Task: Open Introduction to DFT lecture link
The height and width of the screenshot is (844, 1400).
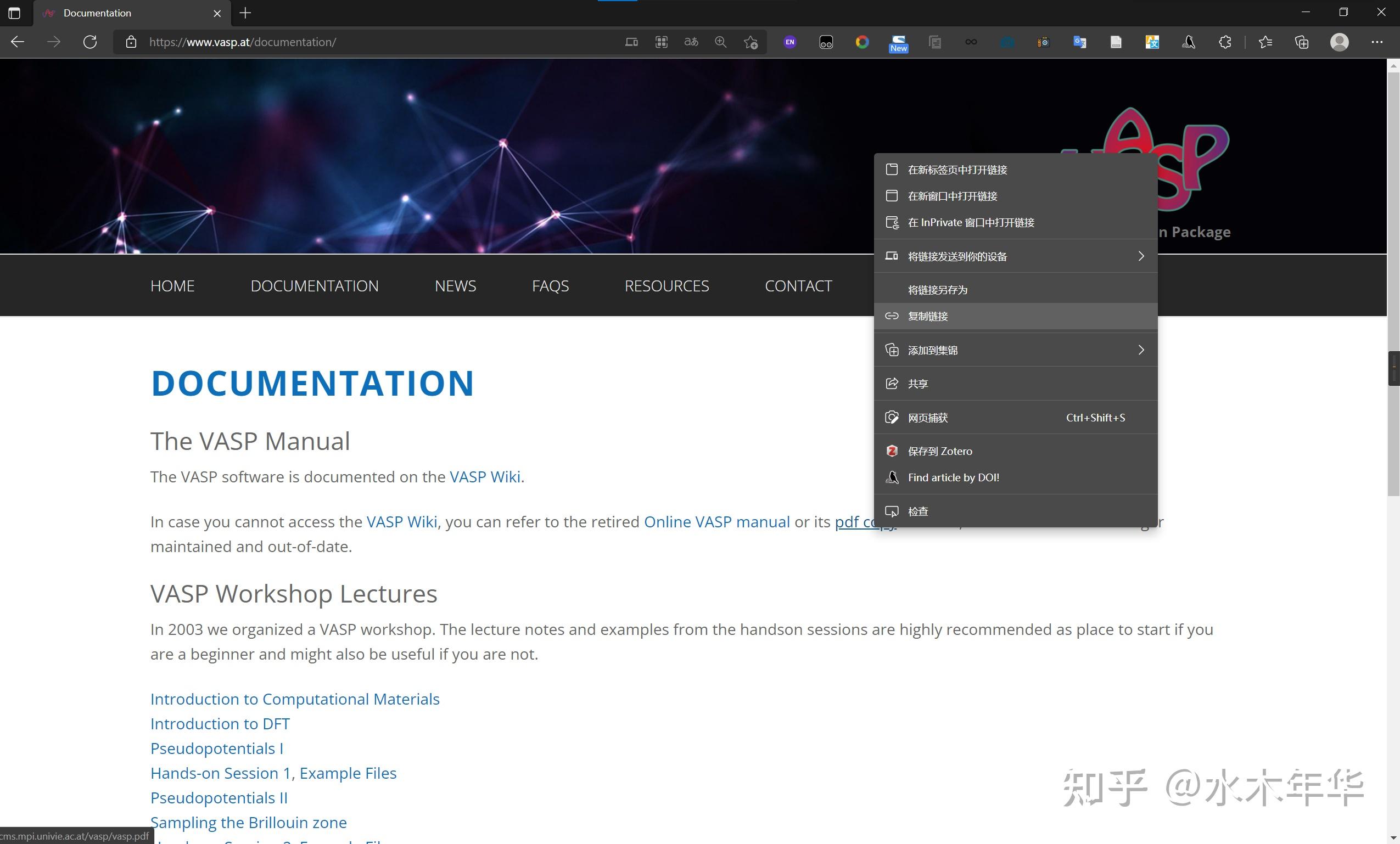Action: coord(220,724)
